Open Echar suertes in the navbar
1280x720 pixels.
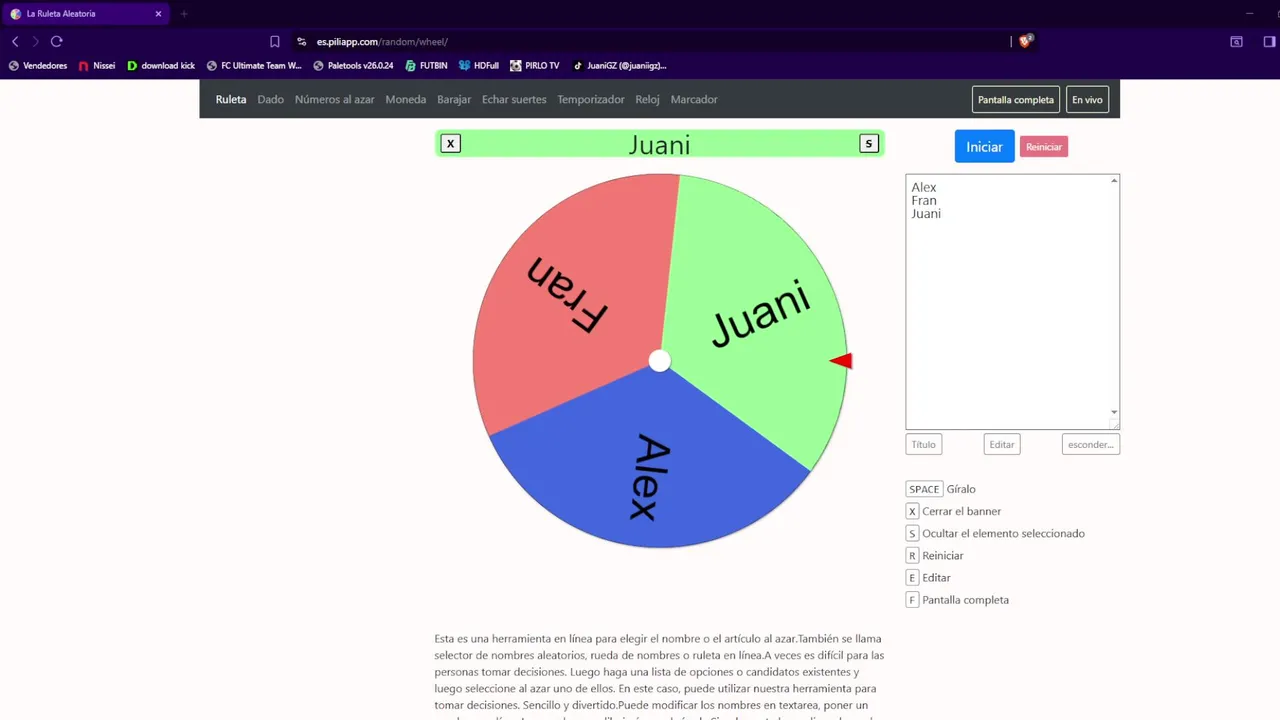[514, 99]
